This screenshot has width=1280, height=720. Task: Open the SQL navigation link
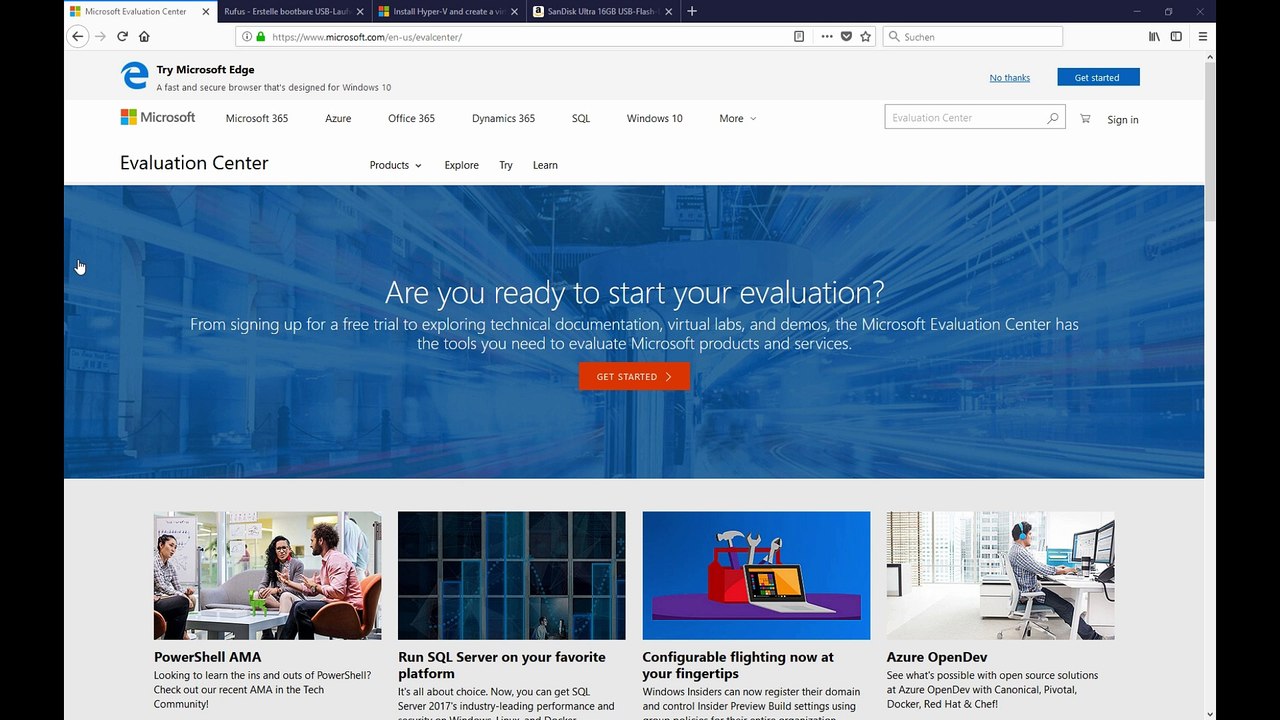[x=581, y=118]
